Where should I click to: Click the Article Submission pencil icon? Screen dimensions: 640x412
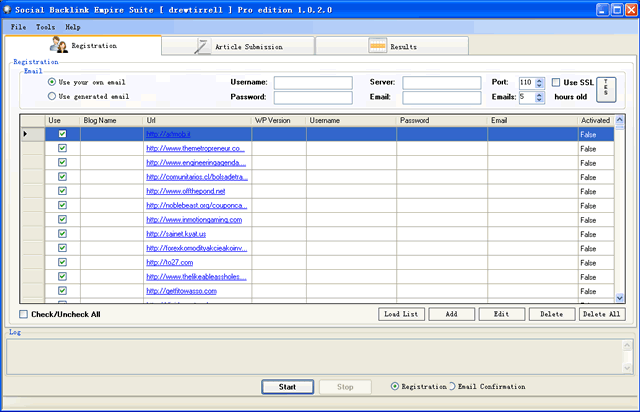[x=202, y=47]
